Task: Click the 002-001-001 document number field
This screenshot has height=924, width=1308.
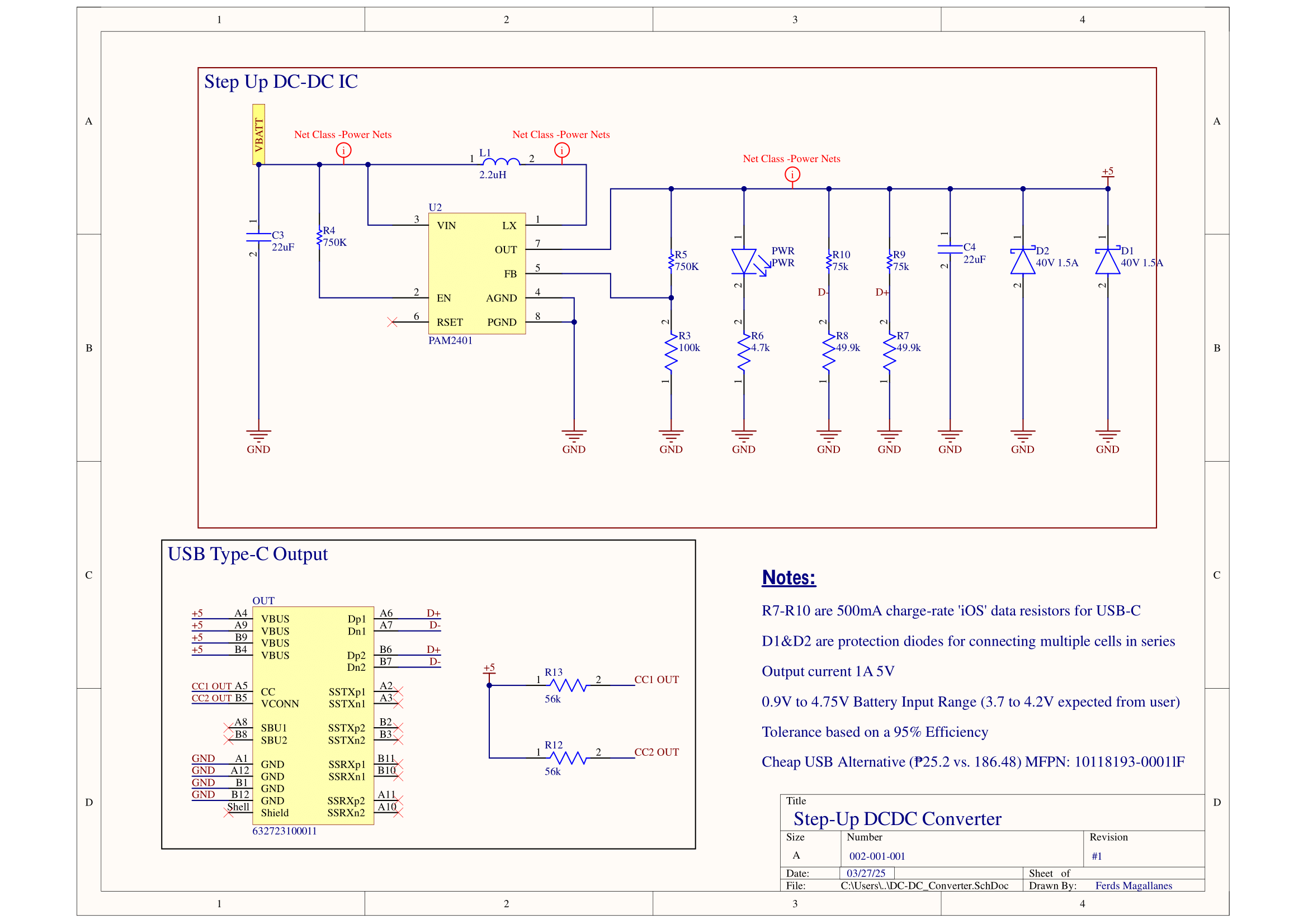Action: (877, 856)
